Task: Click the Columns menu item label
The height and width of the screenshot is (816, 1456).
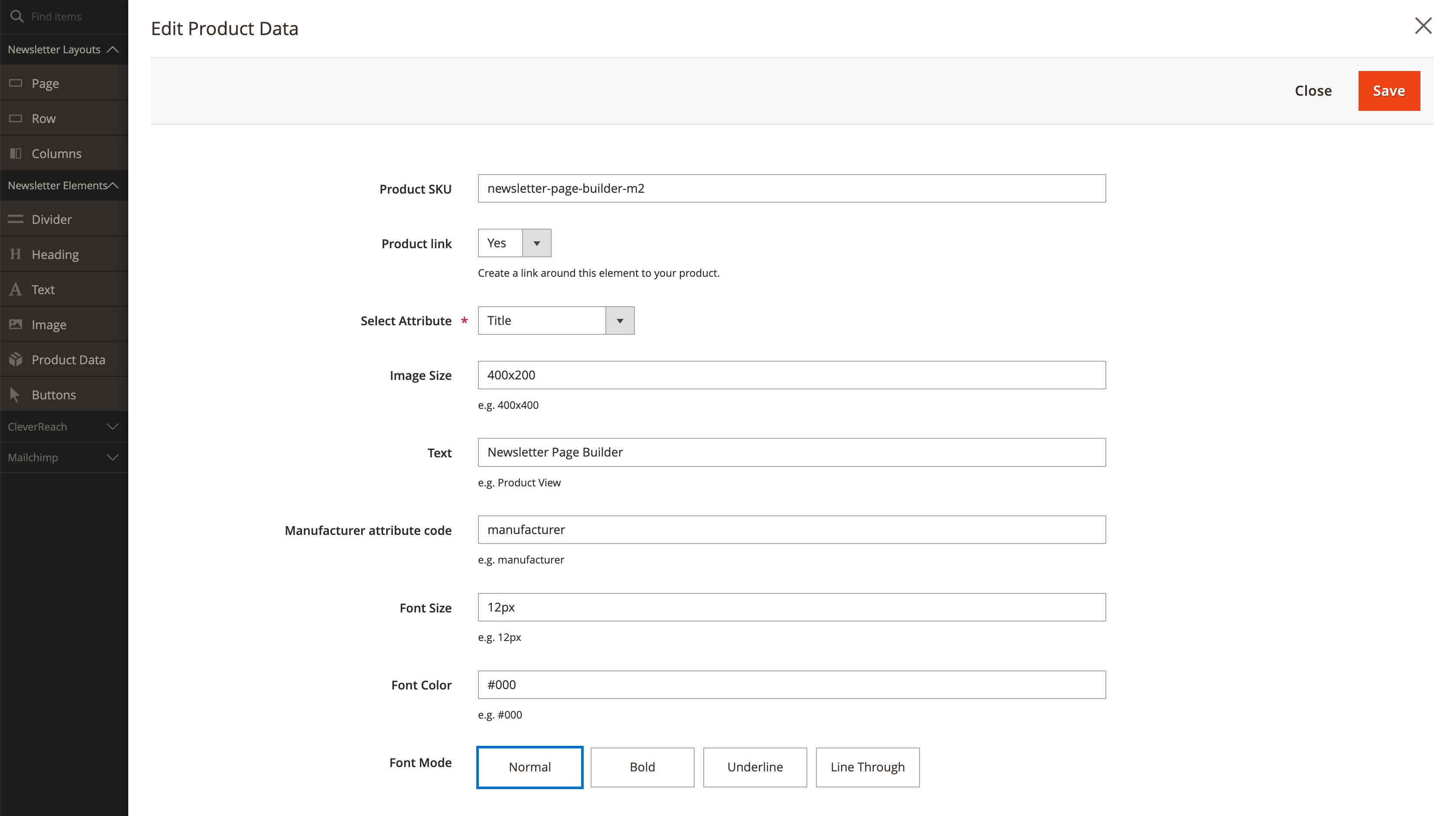Action: click(56, 154)
